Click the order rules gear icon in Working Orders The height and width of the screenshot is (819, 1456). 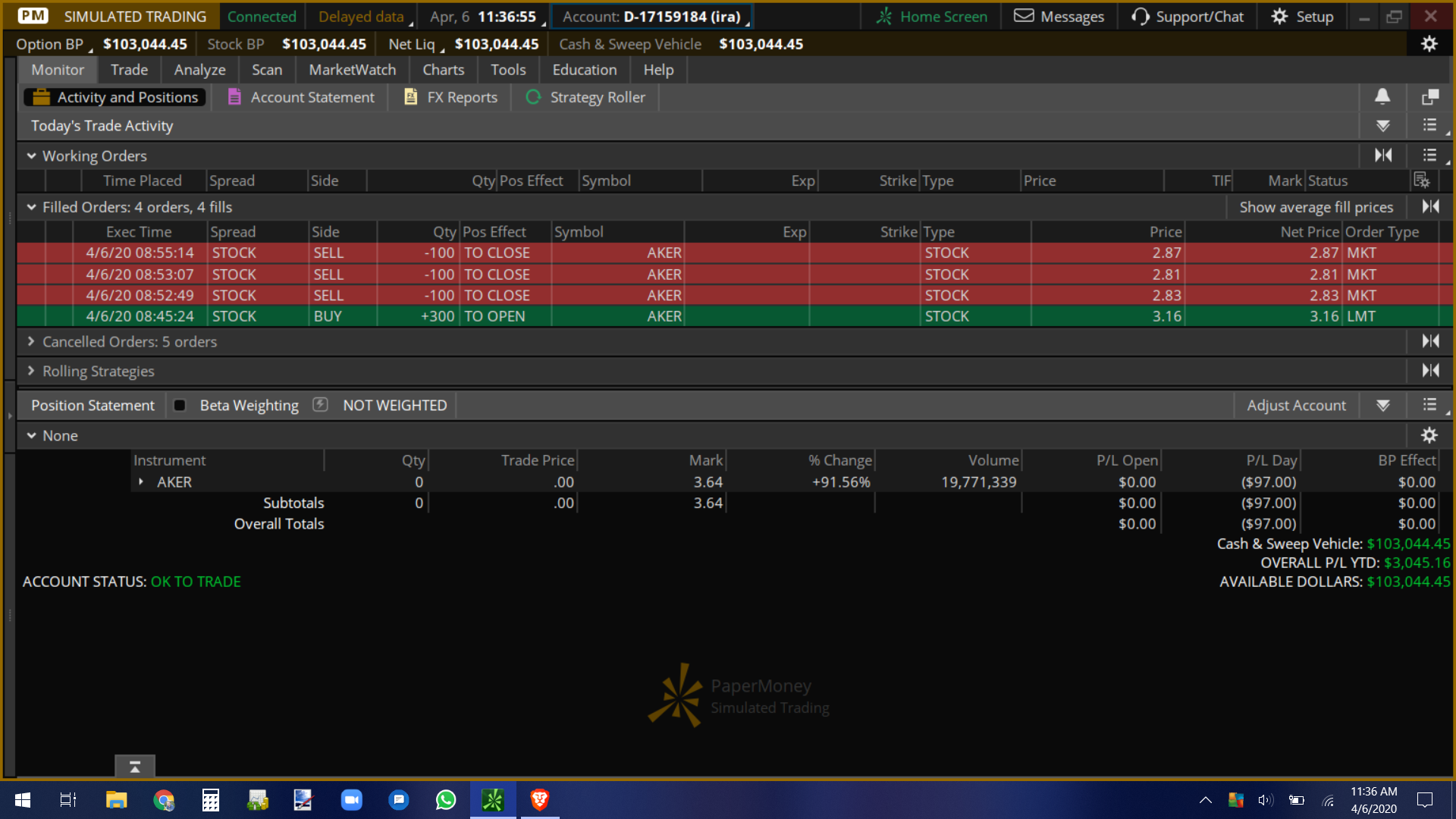tap(1423, 180)
